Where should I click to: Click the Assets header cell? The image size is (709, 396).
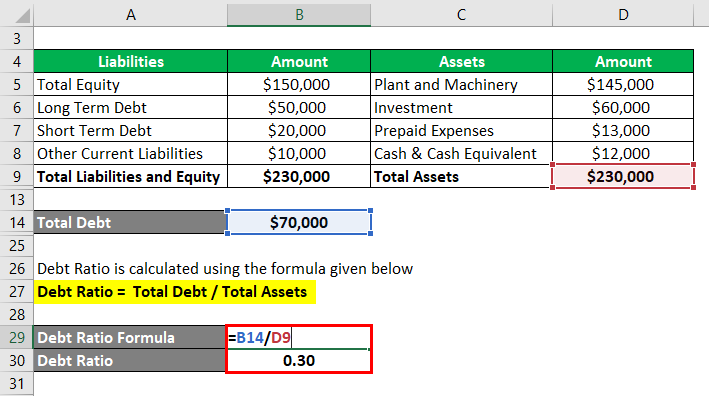(461, 61)
